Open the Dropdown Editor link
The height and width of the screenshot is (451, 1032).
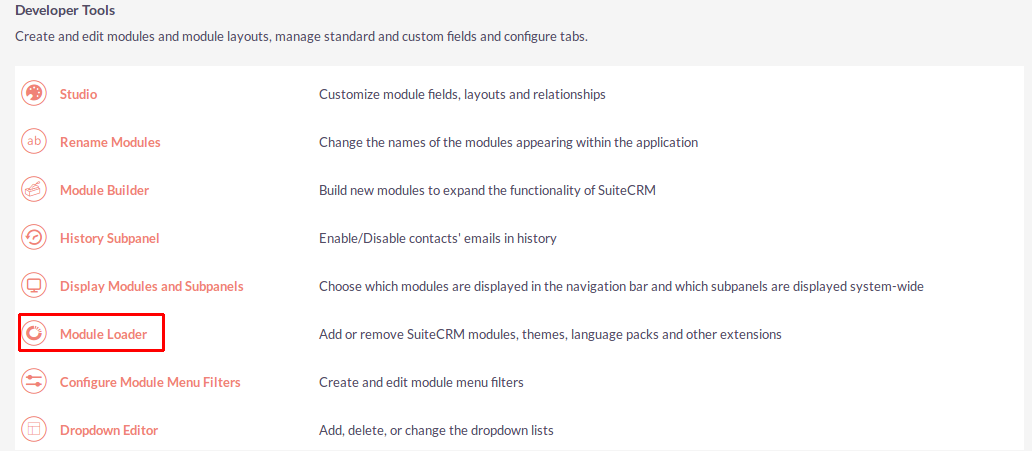(109, 431)
